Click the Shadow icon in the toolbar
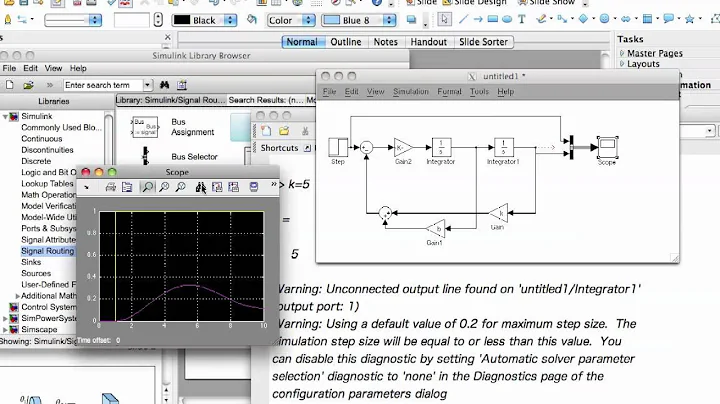720x404 pixels. point(411,20)
